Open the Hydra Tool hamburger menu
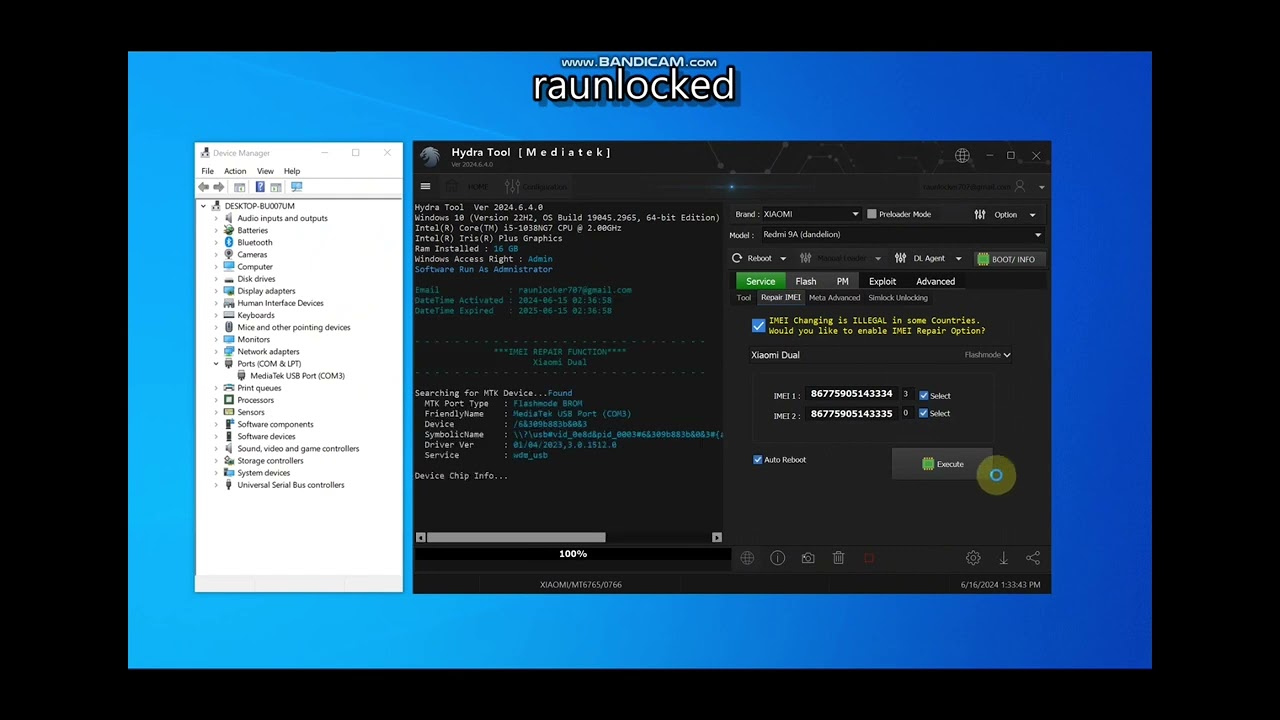1280x720 pixels. [425, 186]
